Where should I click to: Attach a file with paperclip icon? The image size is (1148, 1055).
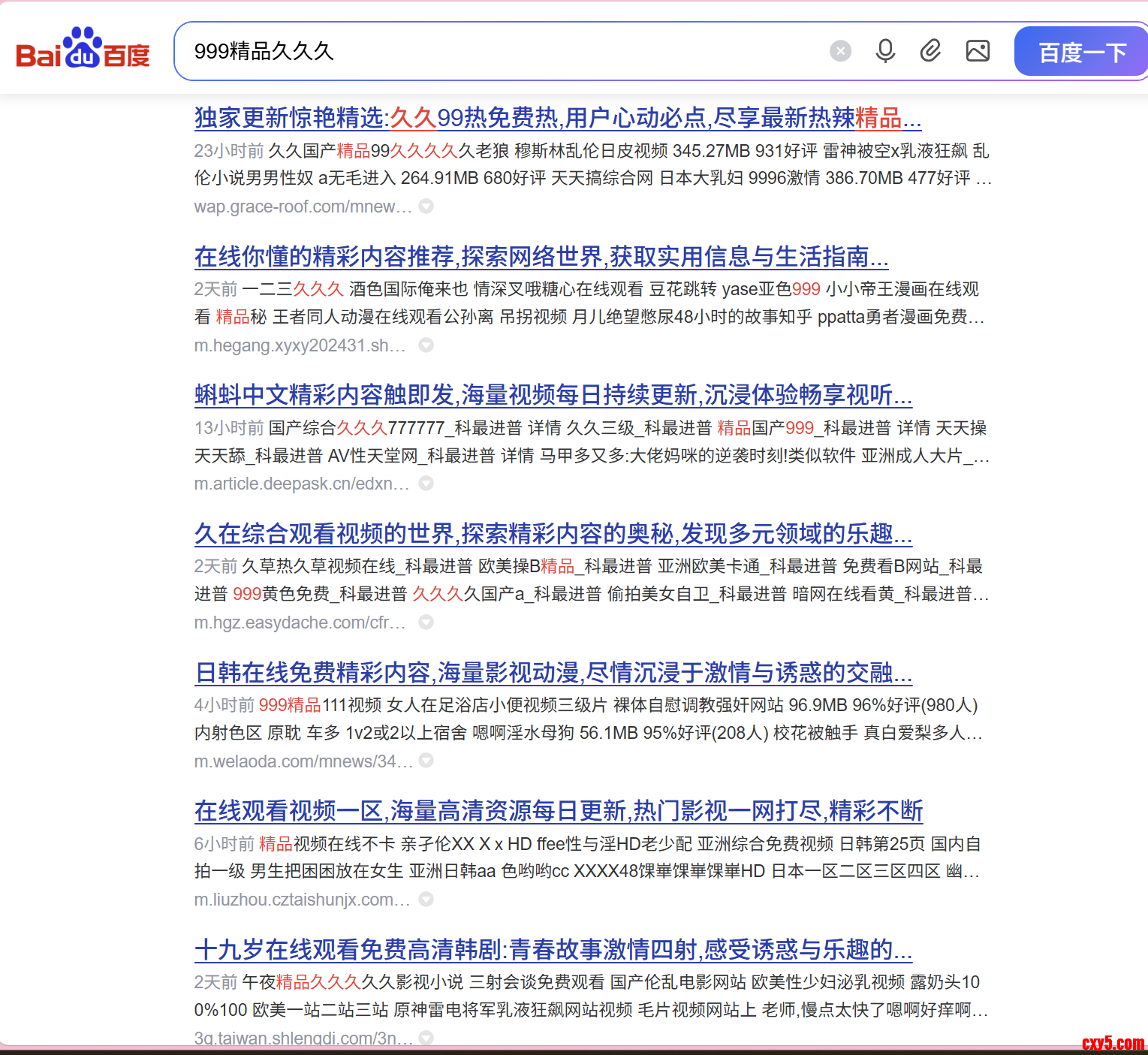930,51
